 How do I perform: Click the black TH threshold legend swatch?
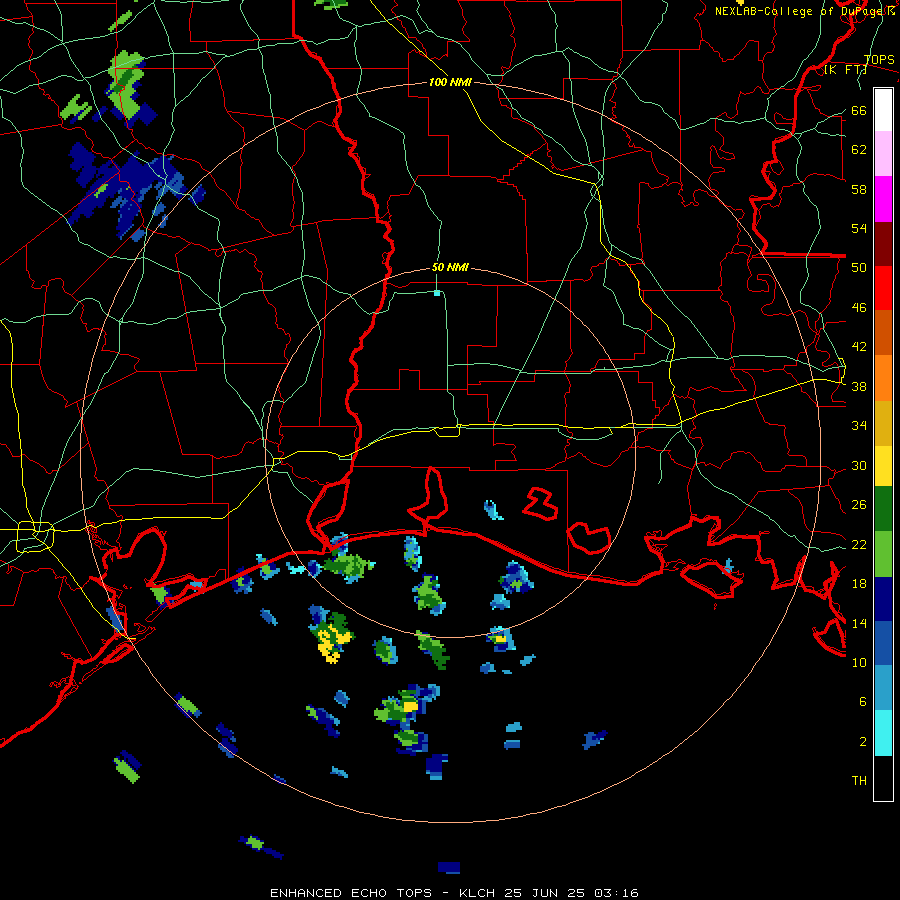pos(883,778)
